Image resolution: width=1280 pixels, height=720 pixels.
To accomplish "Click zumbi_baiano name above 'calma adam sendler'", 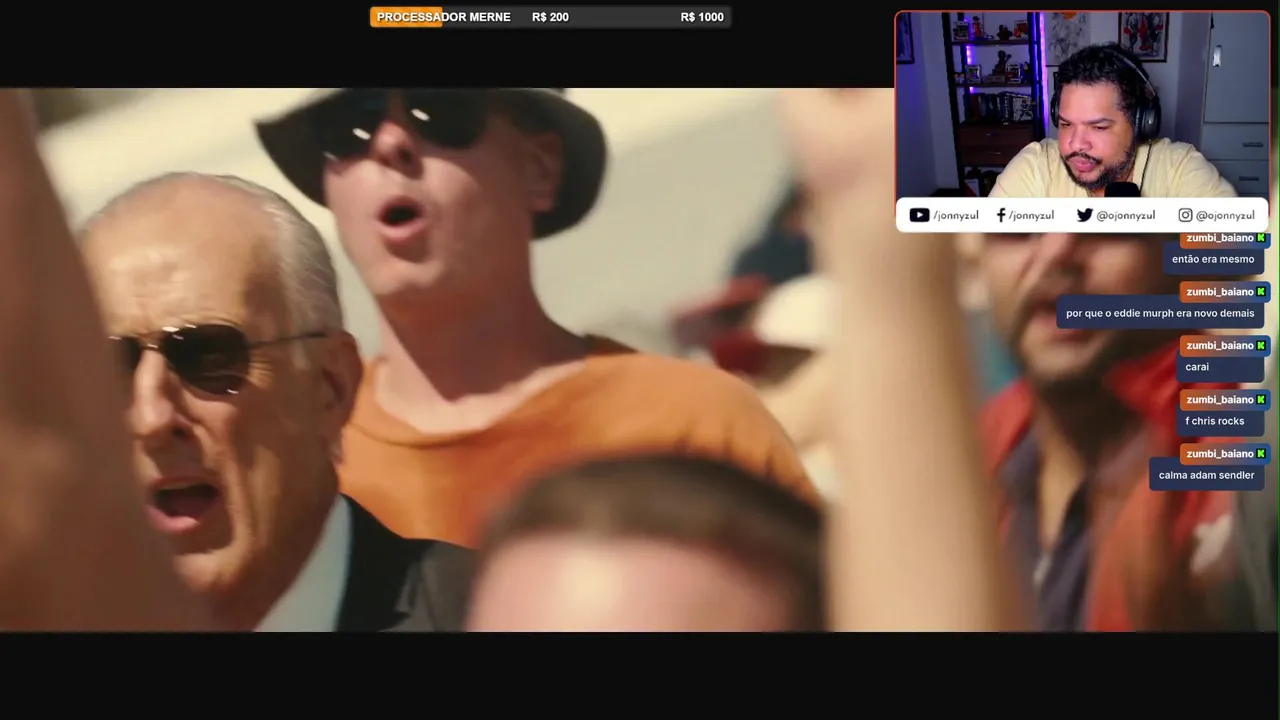I will (x=1220, y=454).
